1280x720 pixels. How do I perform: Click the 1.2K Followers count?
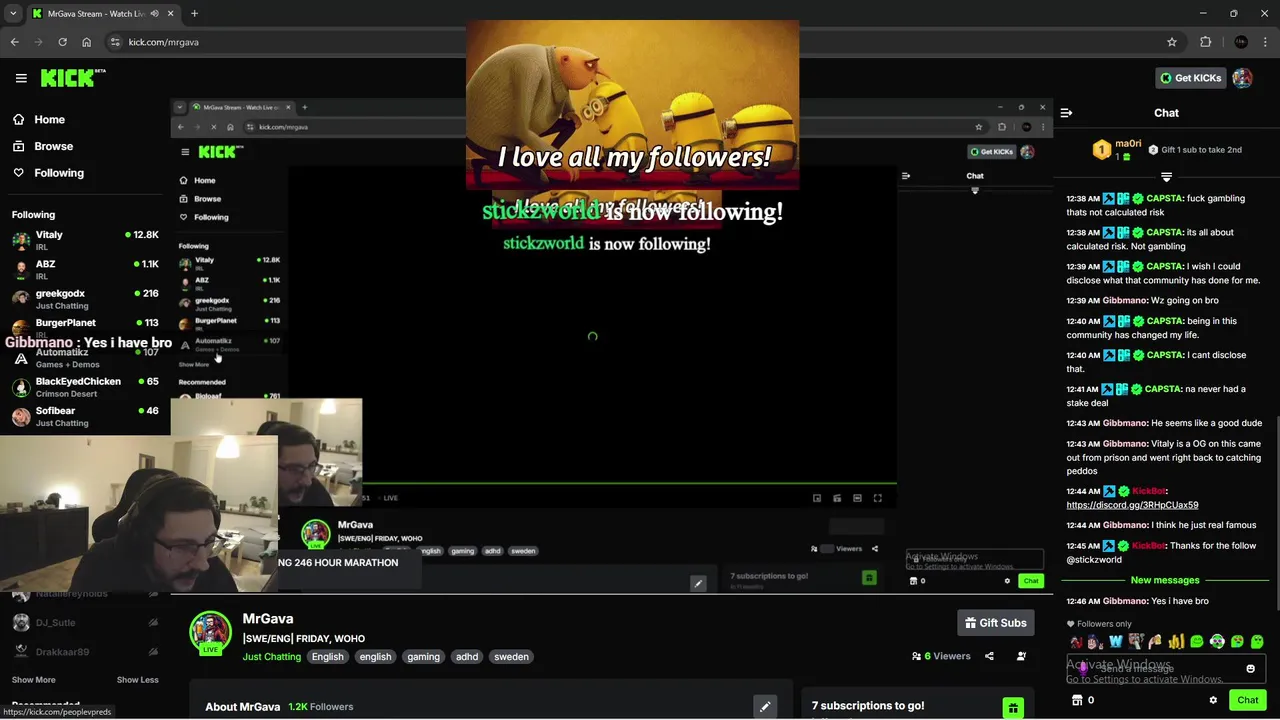321,707
